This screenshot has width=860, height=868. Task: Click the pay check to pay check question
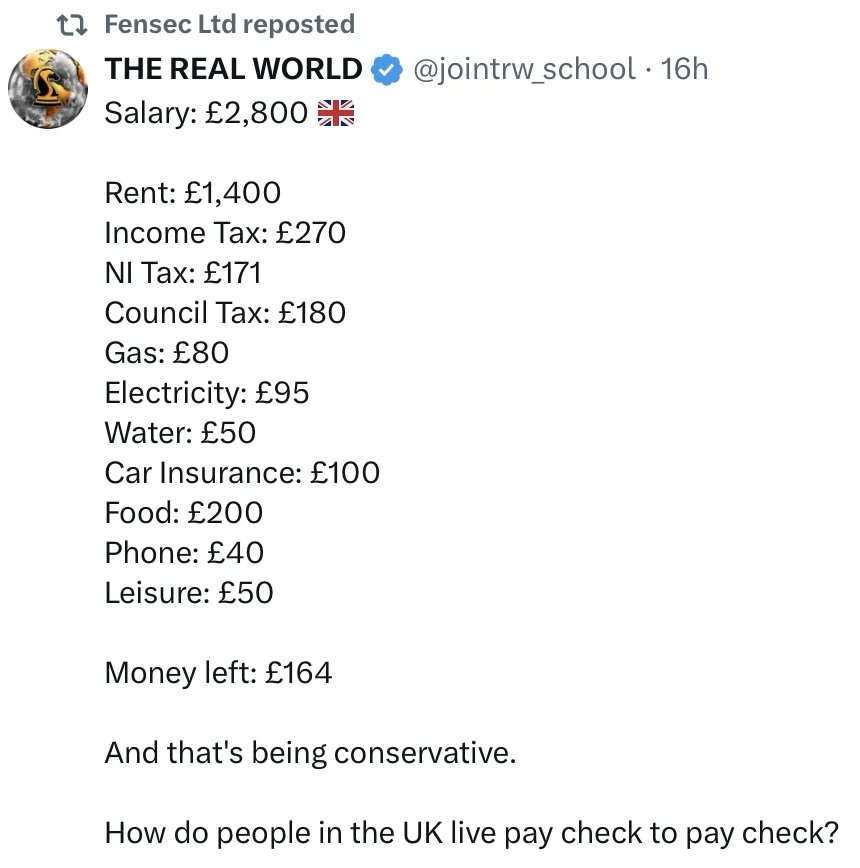tap(472, 832)
